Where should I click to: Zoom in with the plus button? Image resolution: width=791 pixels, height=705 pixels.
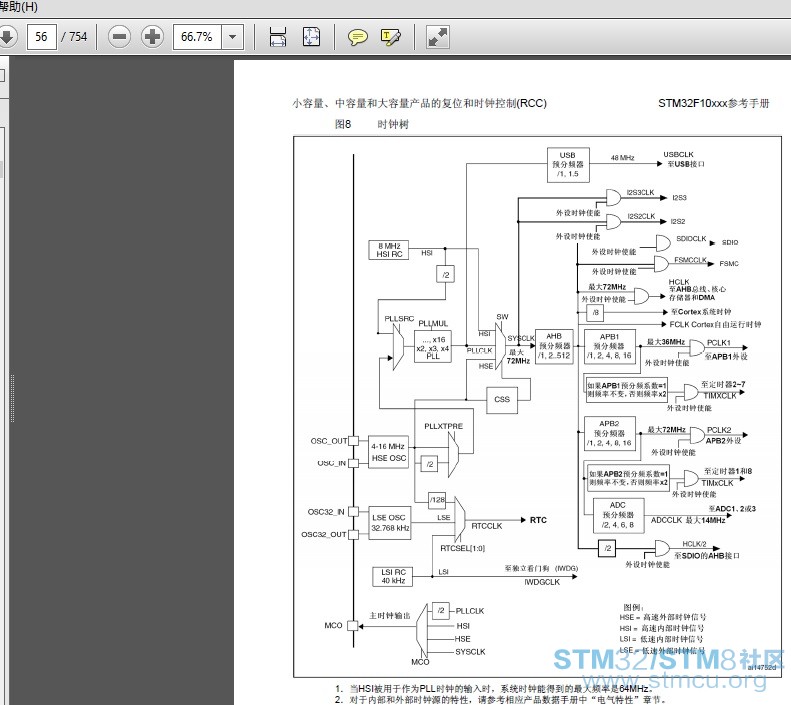coord(152,37)
